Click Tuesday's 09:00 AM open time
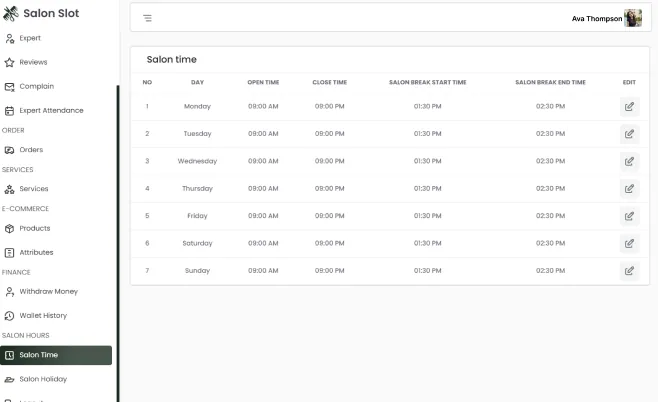The image size is (658, 402). tap(263, 134)
